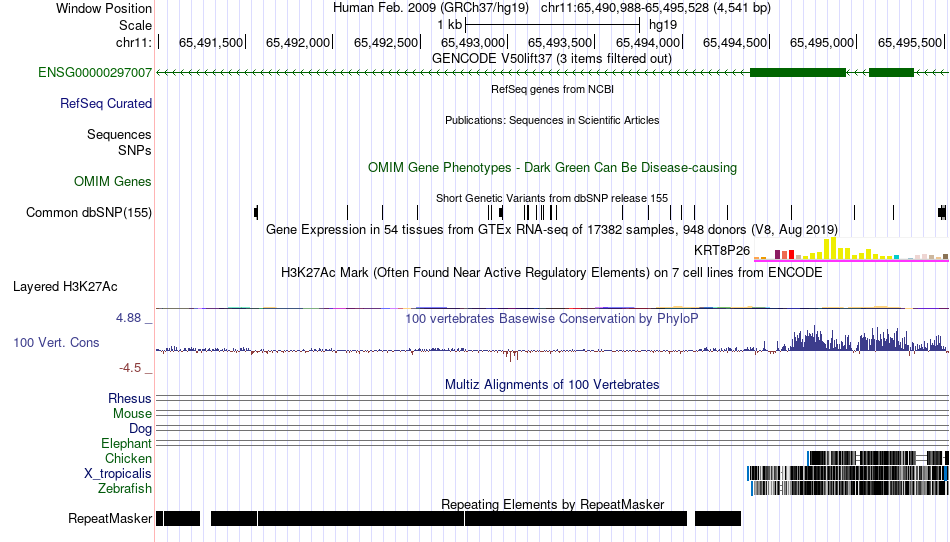Screen dimensions: 950x542
Task: Click the 4.88 PhyloP upper limit value
Action: coord(128,318)
